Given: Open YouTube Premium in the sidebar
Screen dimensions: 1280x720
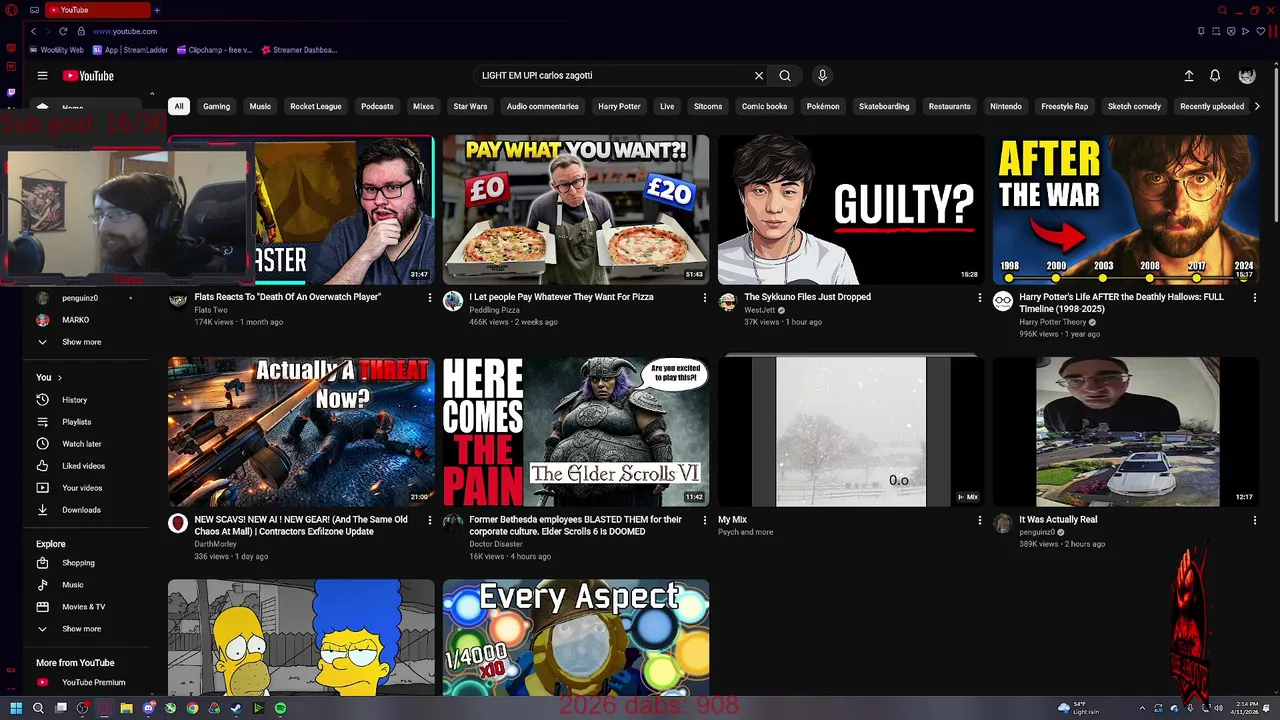Looking at the screenshot, I should point(80,683).
